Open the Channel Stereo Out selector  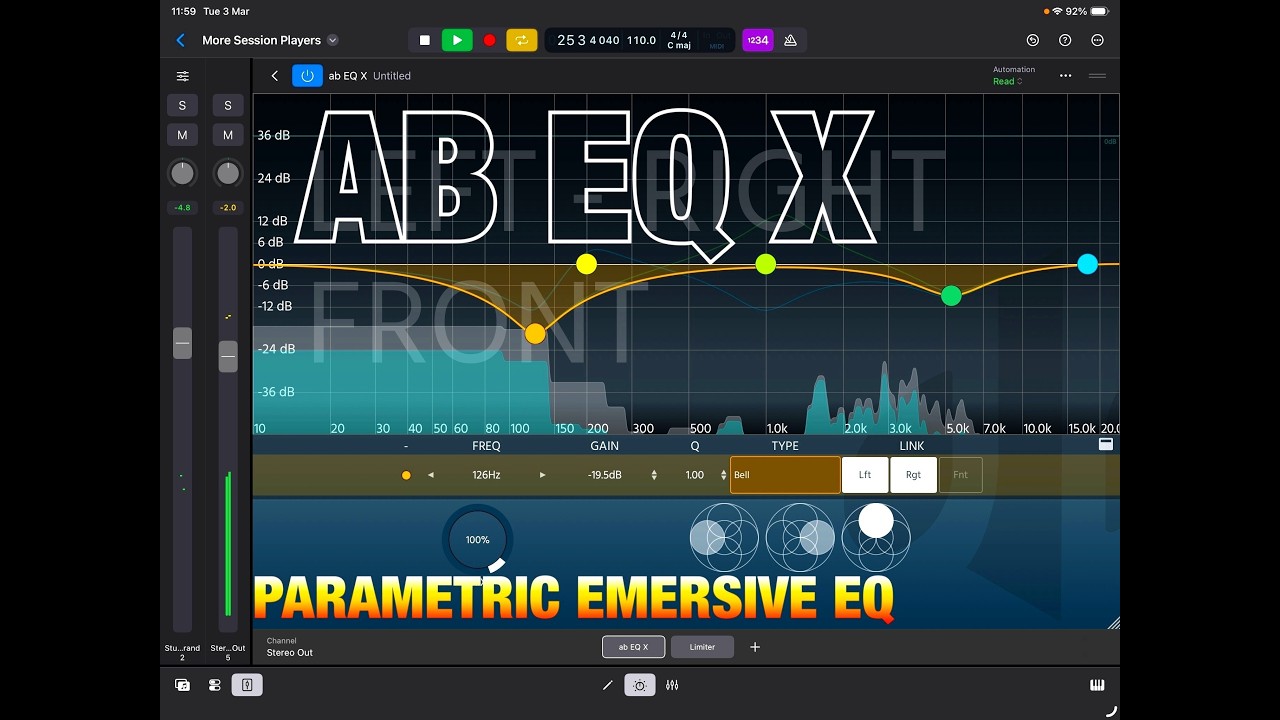click(x=290, y=647)
